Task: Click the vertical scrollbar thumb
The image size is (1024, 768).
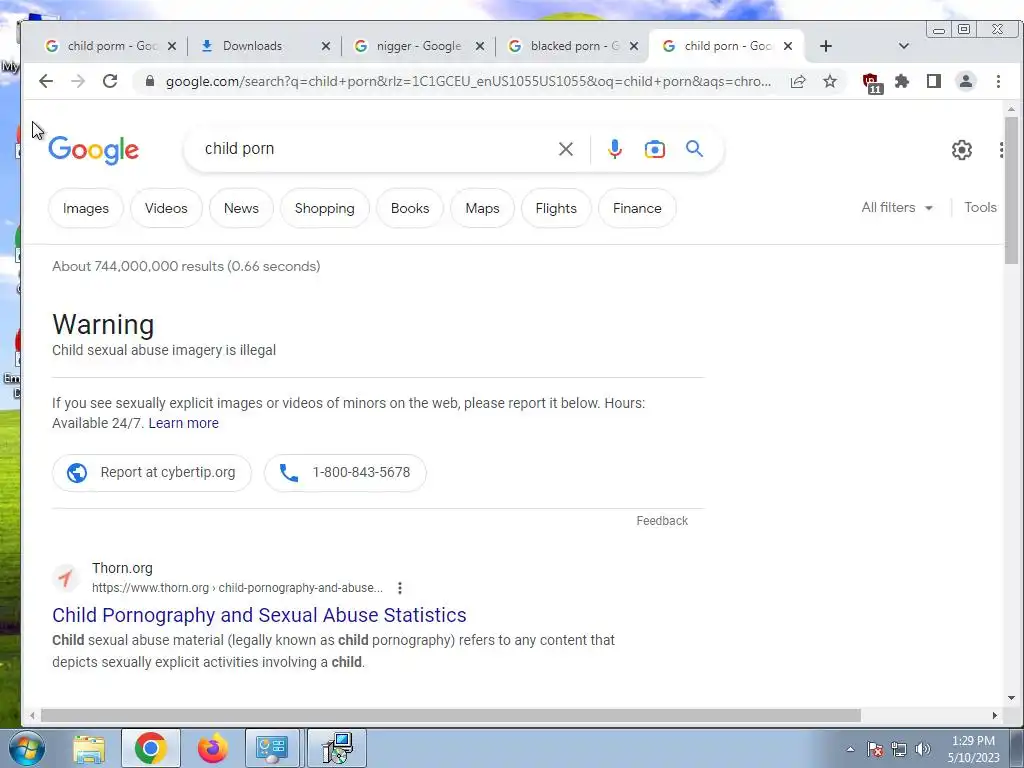Action: click(1012, 191)
